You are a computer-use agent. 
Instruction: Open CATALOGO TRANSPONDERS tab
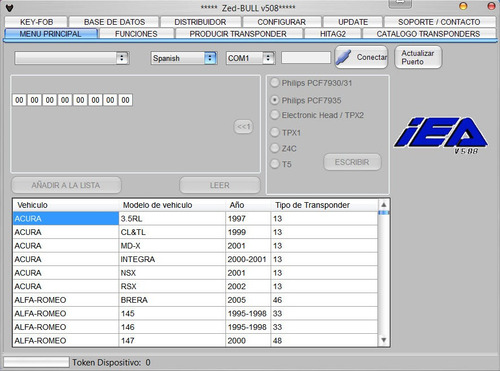pyautogui.click(x=429, y=34)
